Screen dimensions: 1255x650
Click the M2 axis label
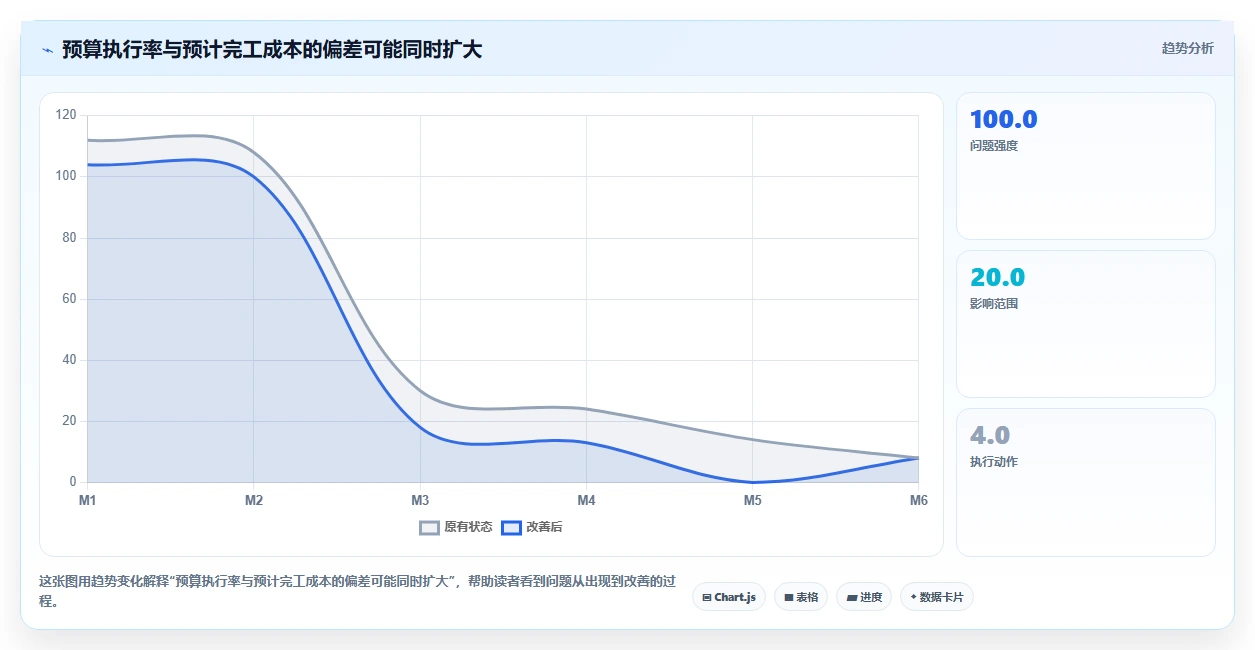(x=254, y=500)
